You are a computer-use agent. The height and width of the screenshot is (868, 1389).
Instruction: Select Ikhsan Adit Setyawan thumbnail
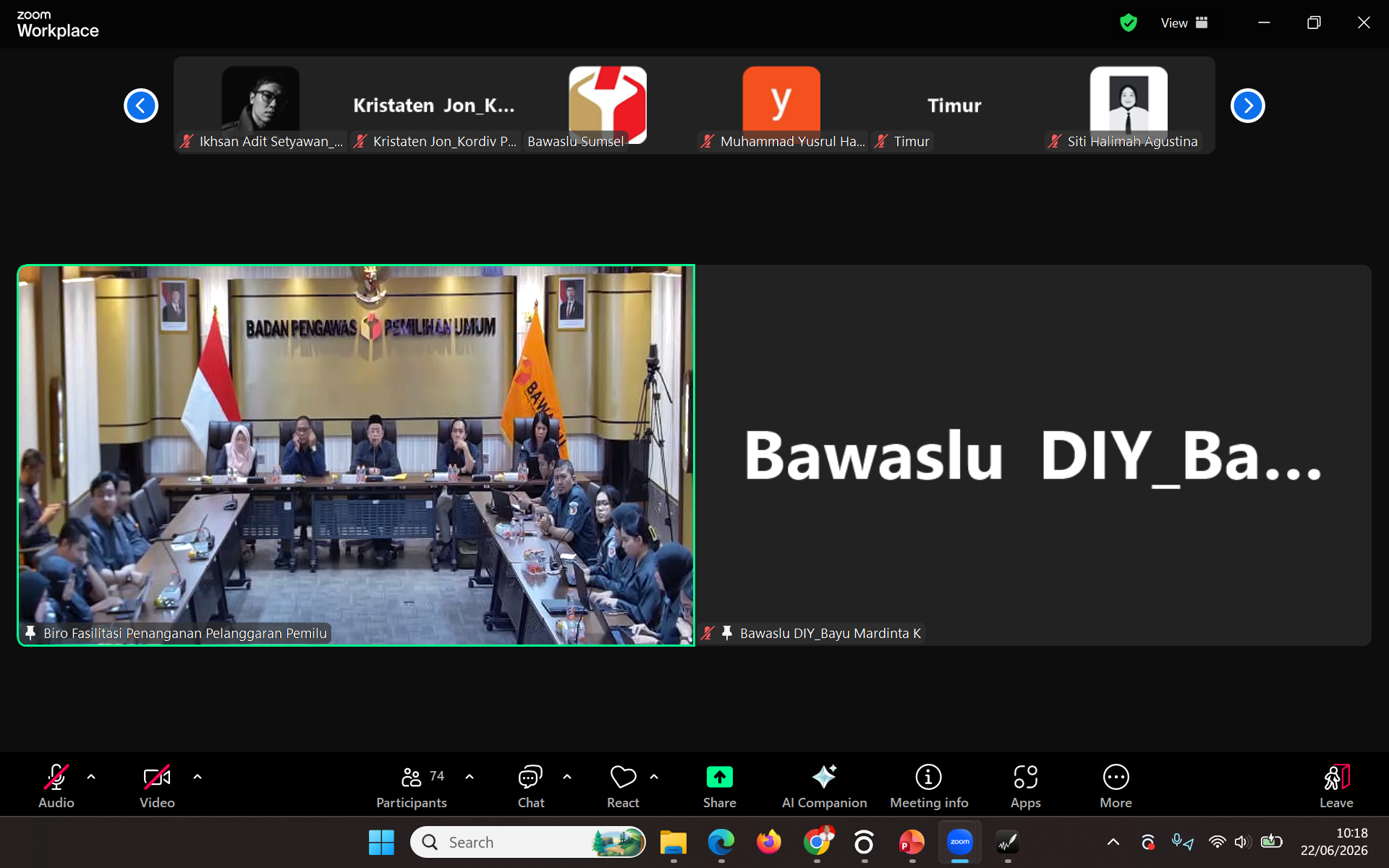[x=260, y=106]
